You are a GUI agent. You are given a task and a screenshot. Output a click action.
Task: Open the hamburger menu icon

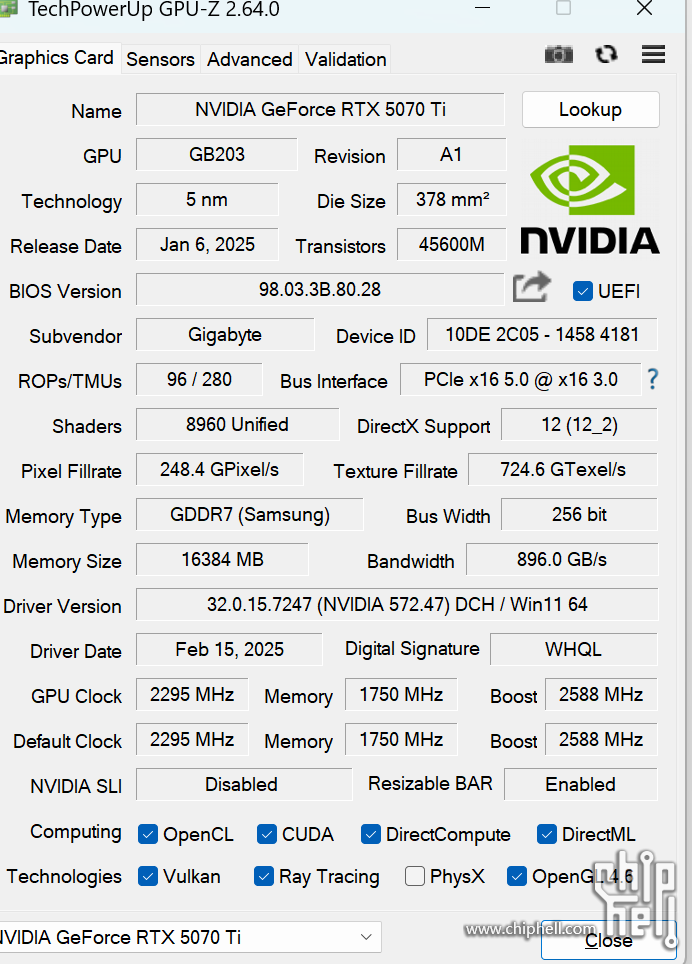point(653,54)
